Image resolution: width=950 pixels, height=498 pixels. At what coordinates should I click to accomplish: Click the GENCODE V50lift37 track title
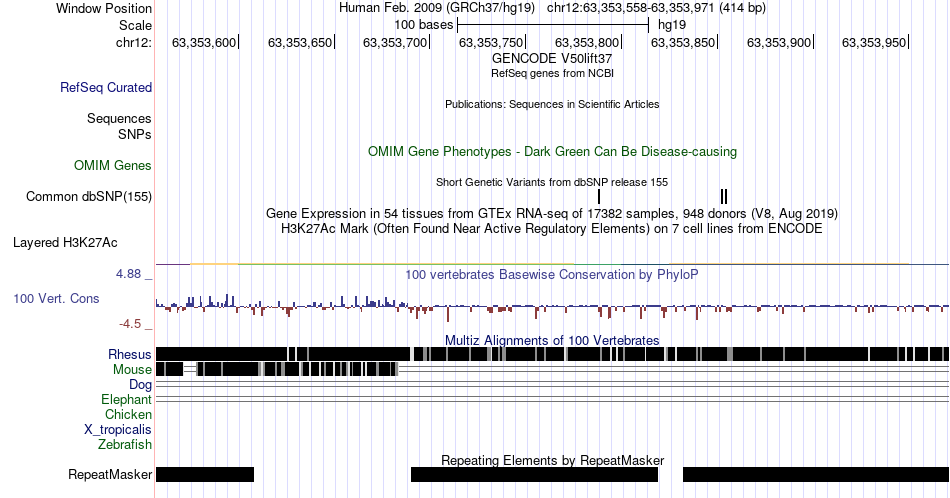coord(552,59)
